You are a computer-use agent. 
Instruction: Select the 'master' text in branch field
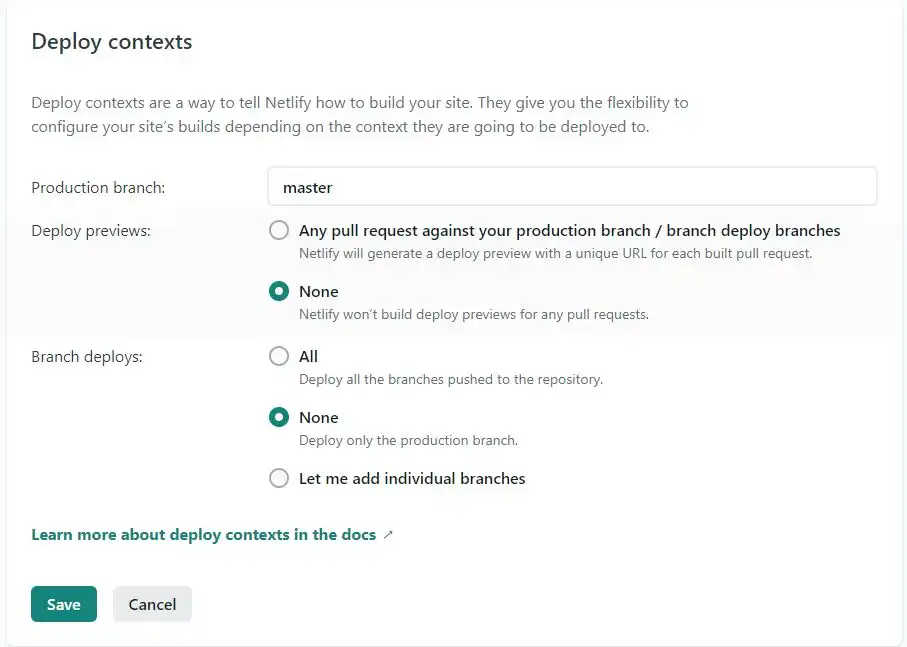coord(307,187)
